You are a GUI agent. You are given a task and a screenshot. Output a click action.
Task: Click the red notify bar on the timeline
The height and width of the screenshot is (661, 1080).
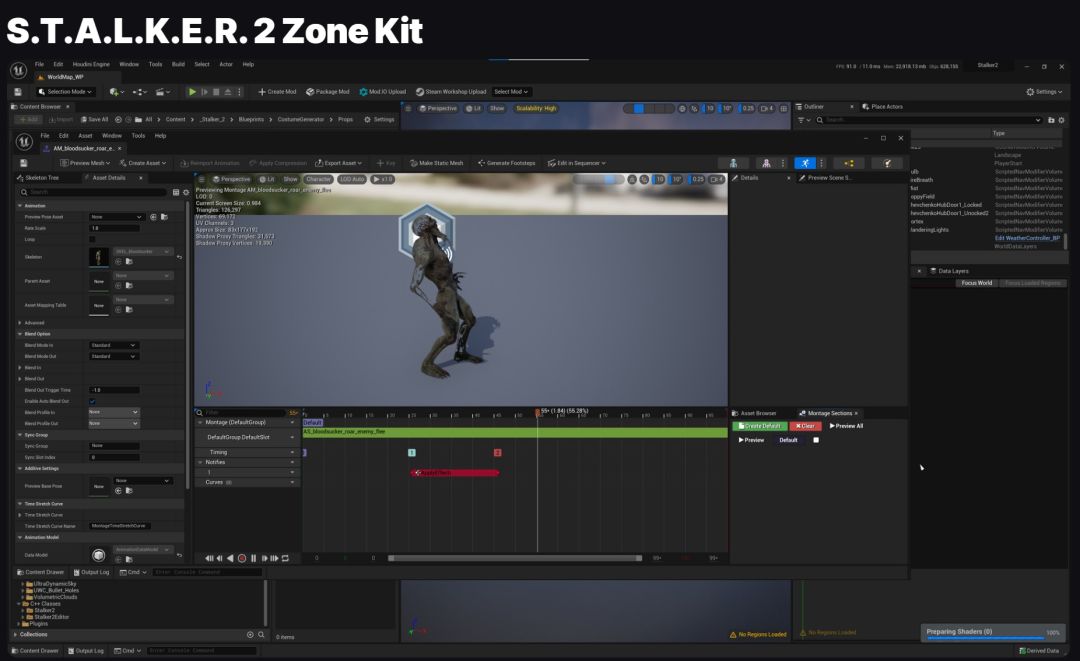tap(454, 472)
